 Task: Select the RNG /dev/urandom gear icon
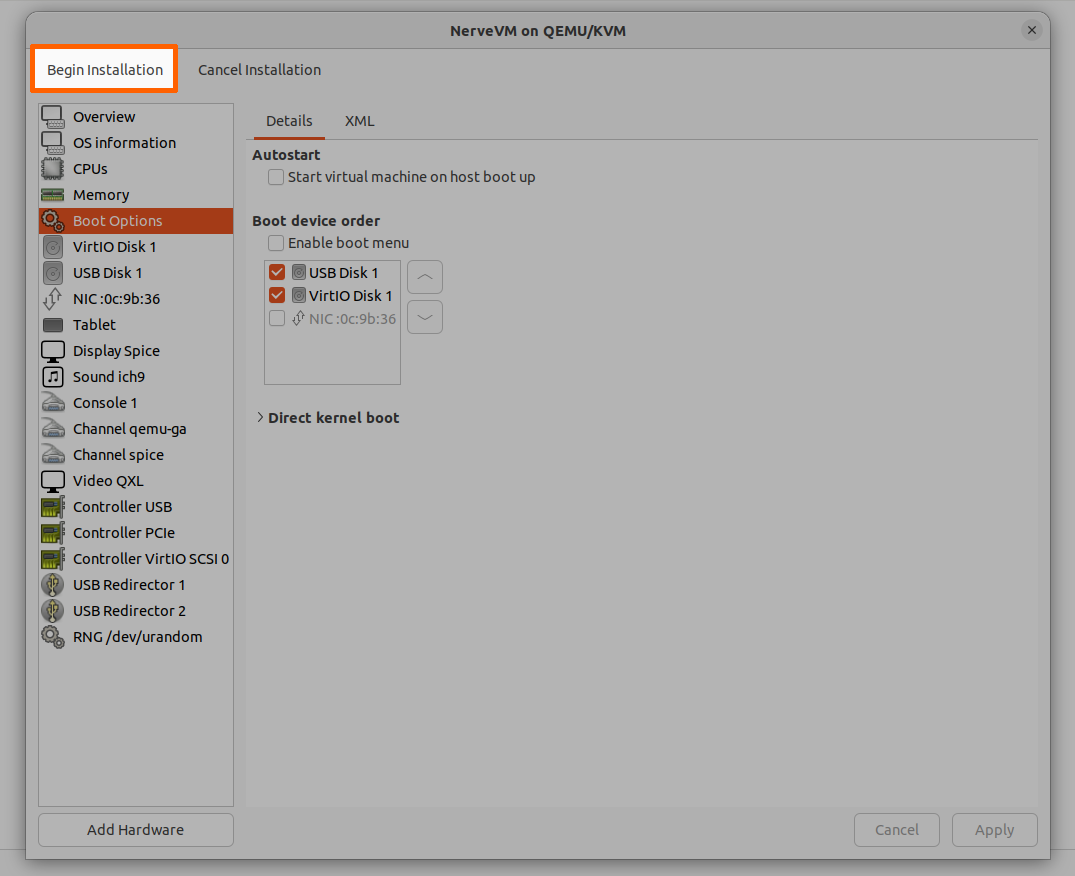[53, 637]
